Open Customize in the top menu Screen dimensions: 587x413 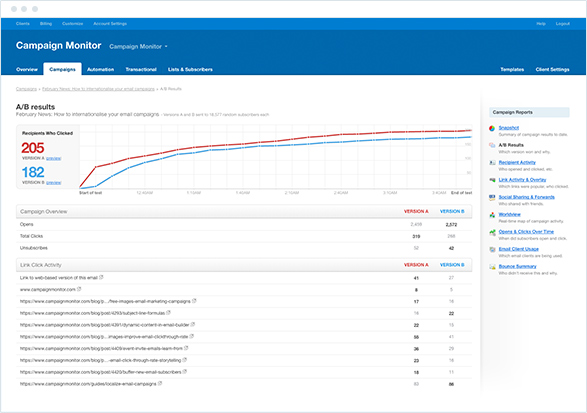point(72,24)
